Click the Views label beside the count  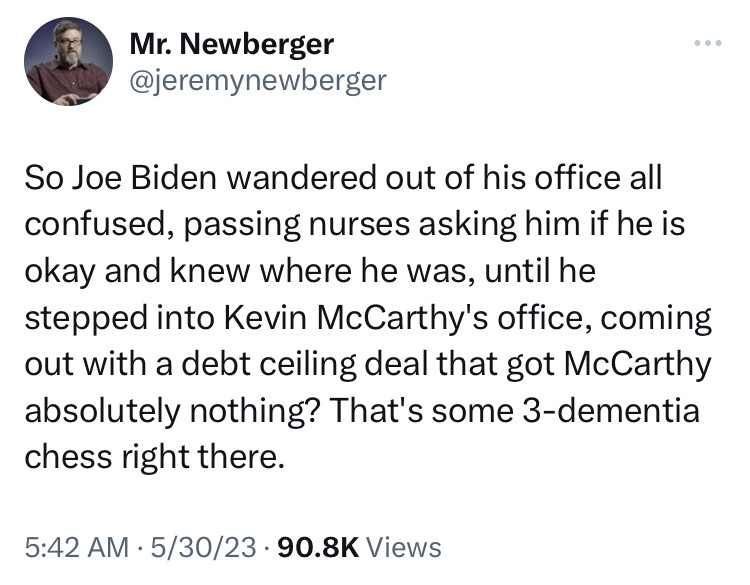click(x=404, y=547)
